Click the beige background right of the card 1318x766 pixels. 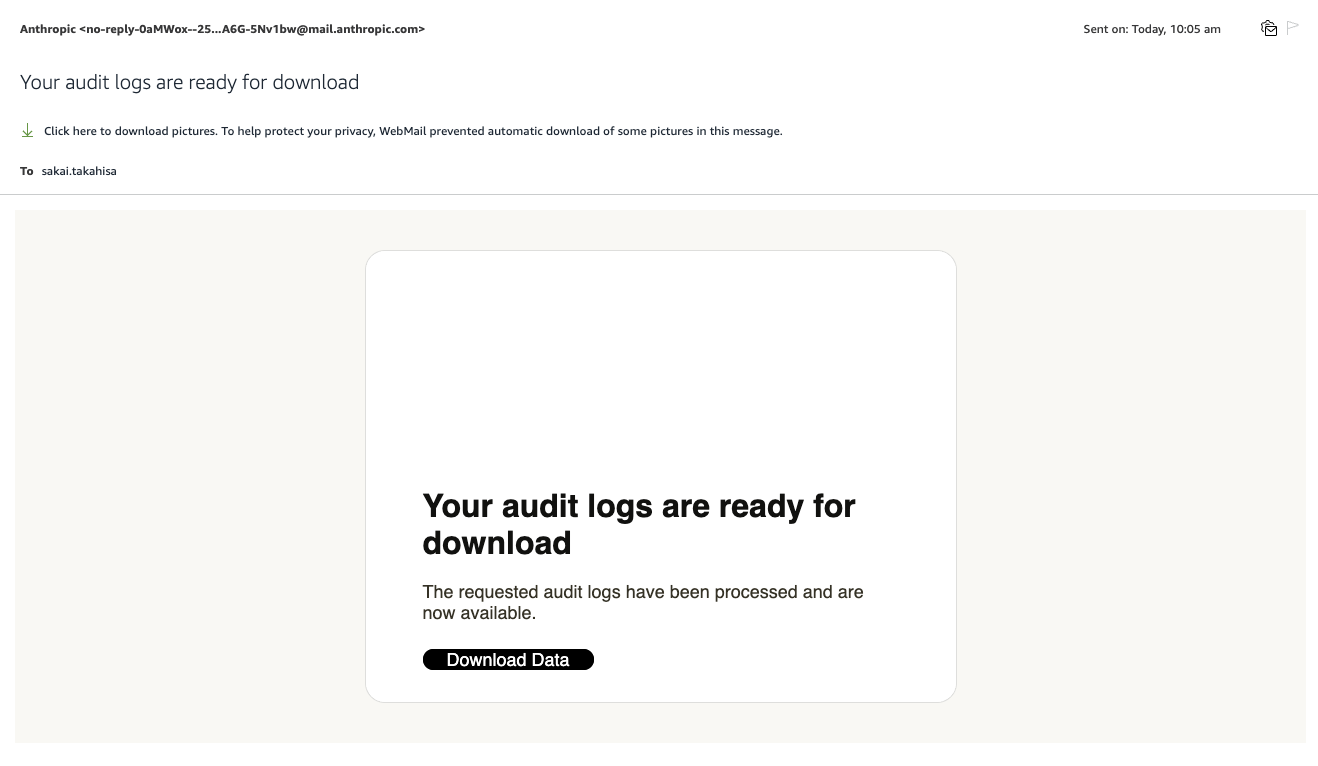pyautogui.click(x=1130, y=476)
